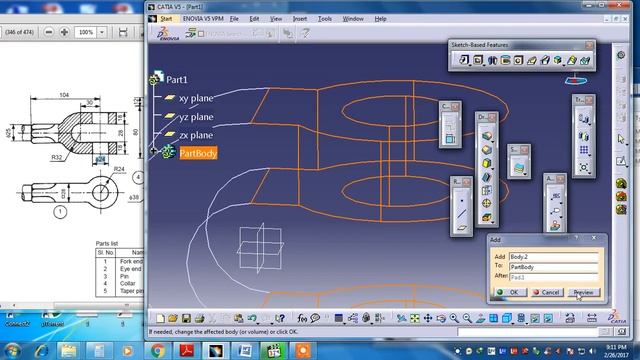Select the Remove Face tool icon

(487, 217)
